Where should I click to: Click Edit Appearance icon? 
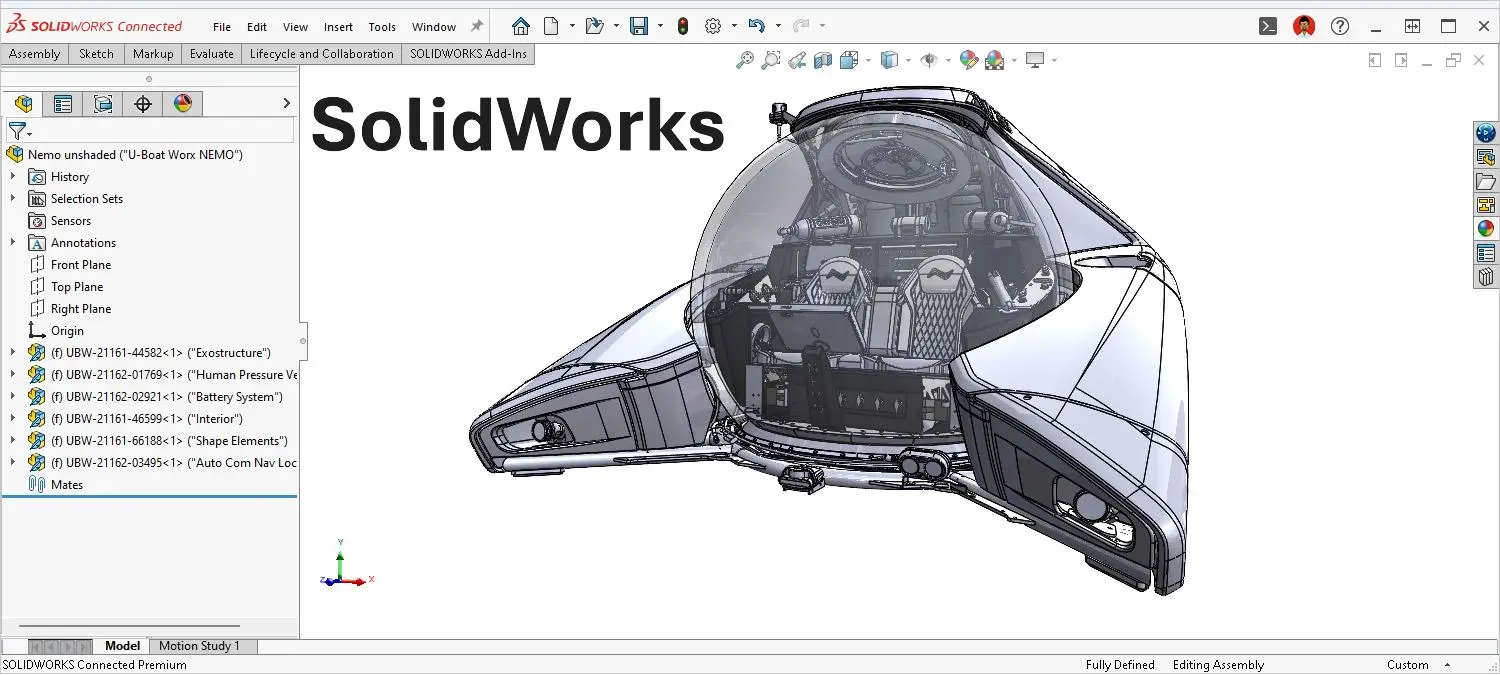point(968,60)
